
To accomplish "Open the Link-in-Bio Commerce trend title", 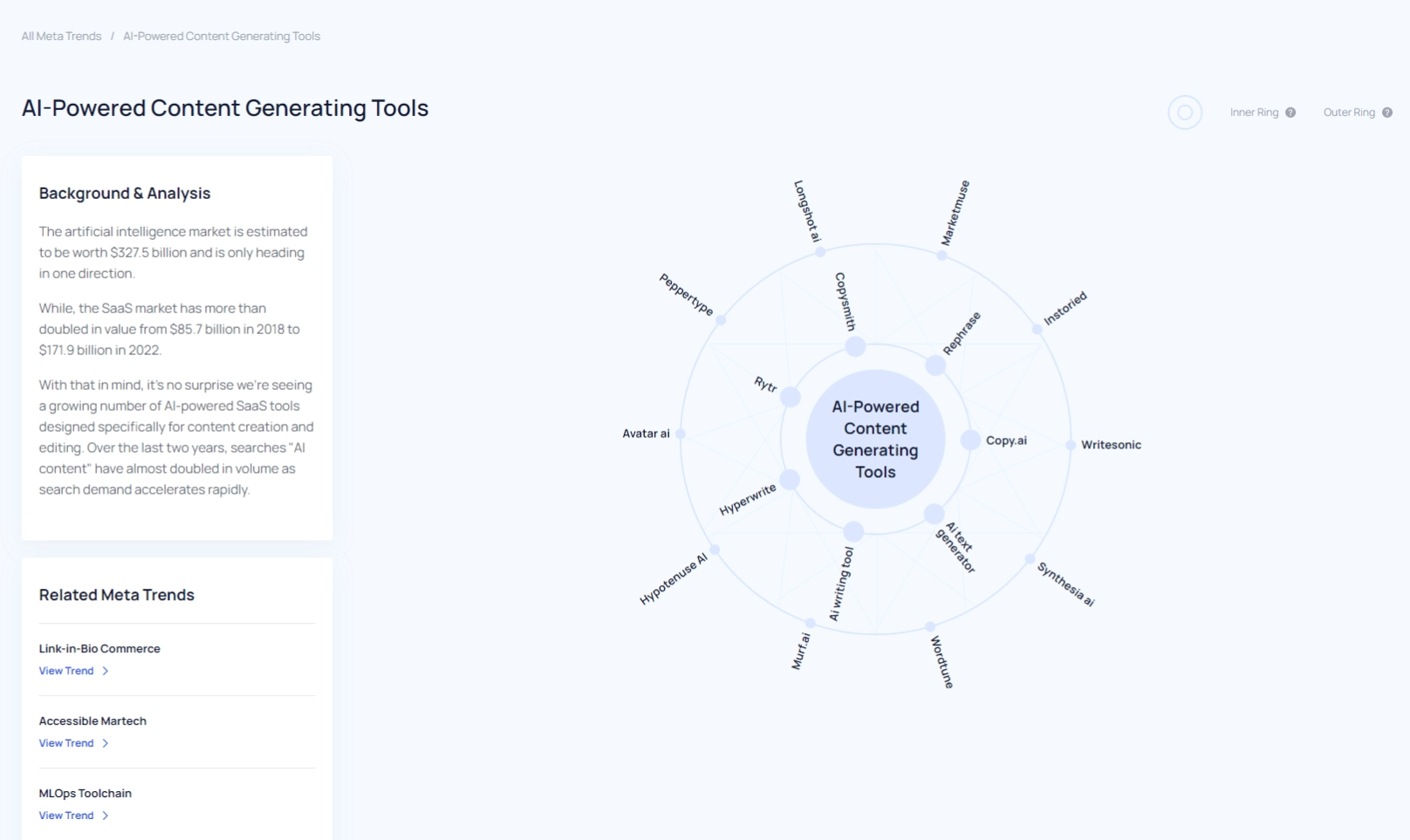I will pyautogui.click(x=99, y=649).
